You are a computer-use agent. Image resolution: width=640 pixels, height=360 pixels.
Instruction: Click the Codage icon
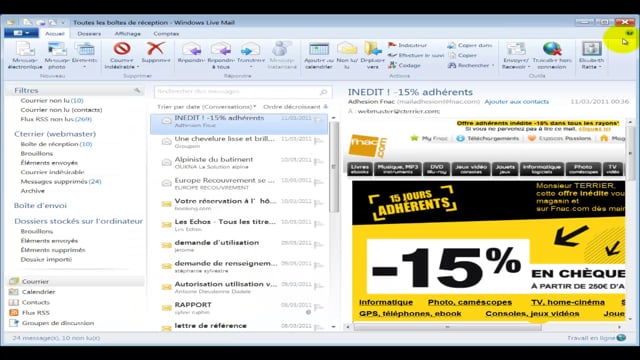pos(392,65)
